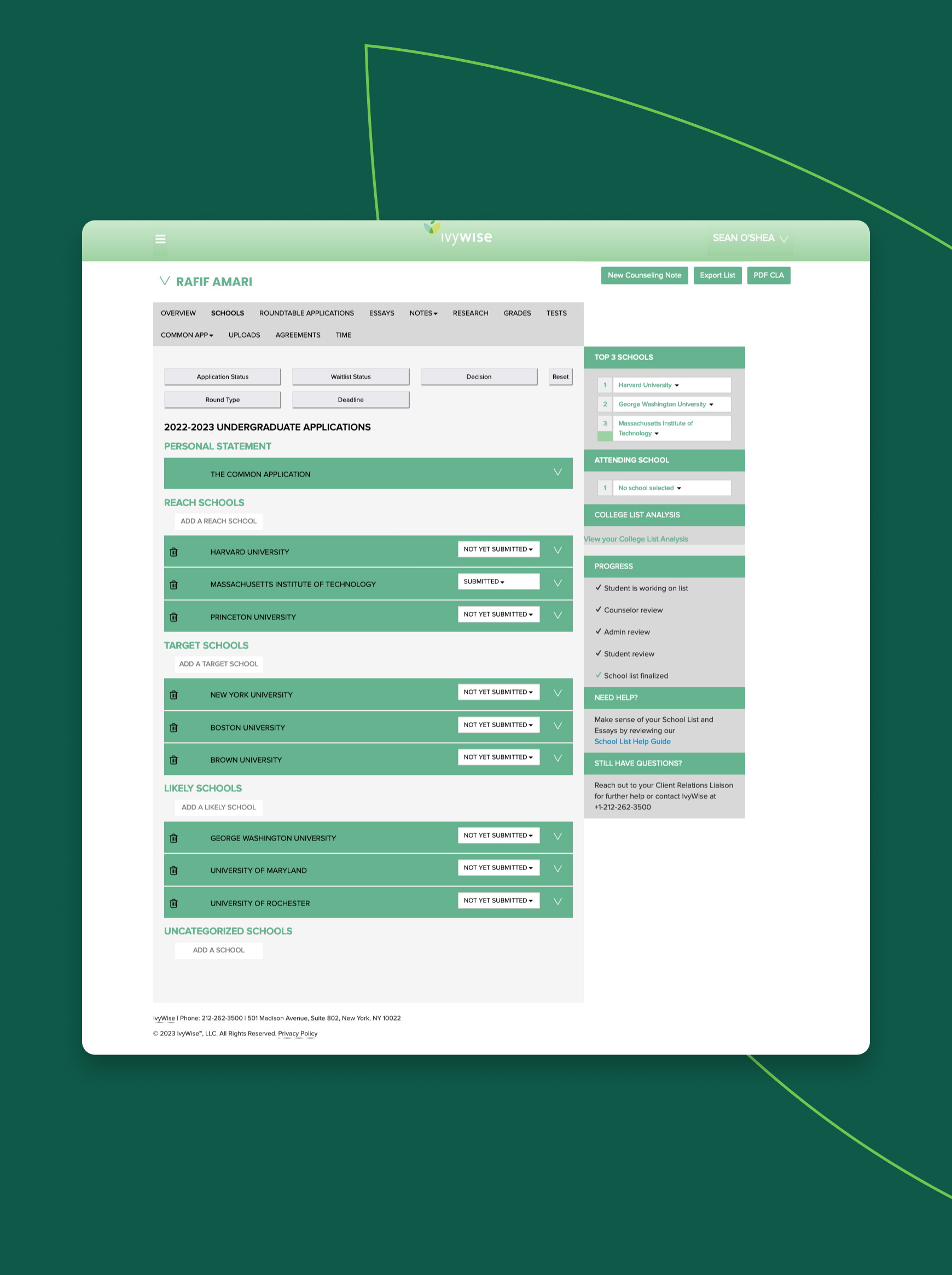
Task: Toggle Student review progress check
Action: coord(598,653)
